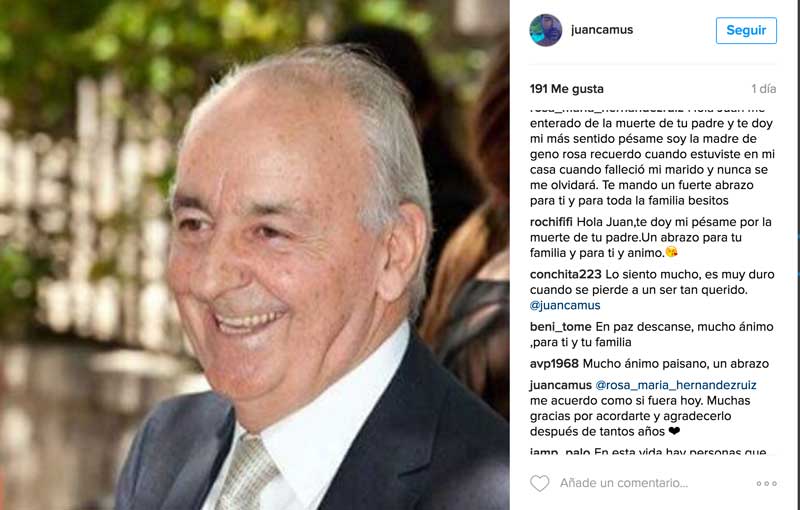Click the Seguir follow button
This screenshot has height=510, width=800.
[746, 30]
